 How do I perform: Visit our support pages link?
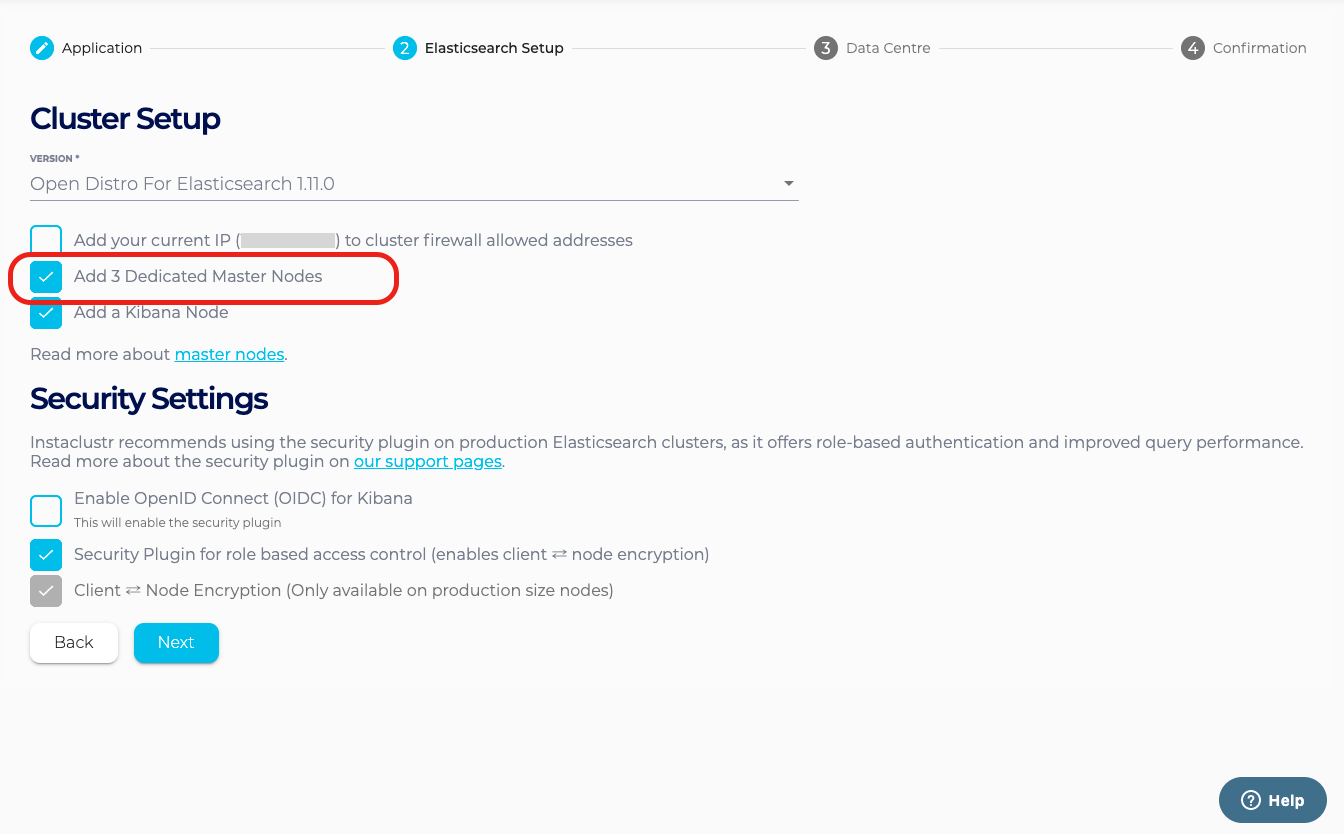[x=428, y=461]
